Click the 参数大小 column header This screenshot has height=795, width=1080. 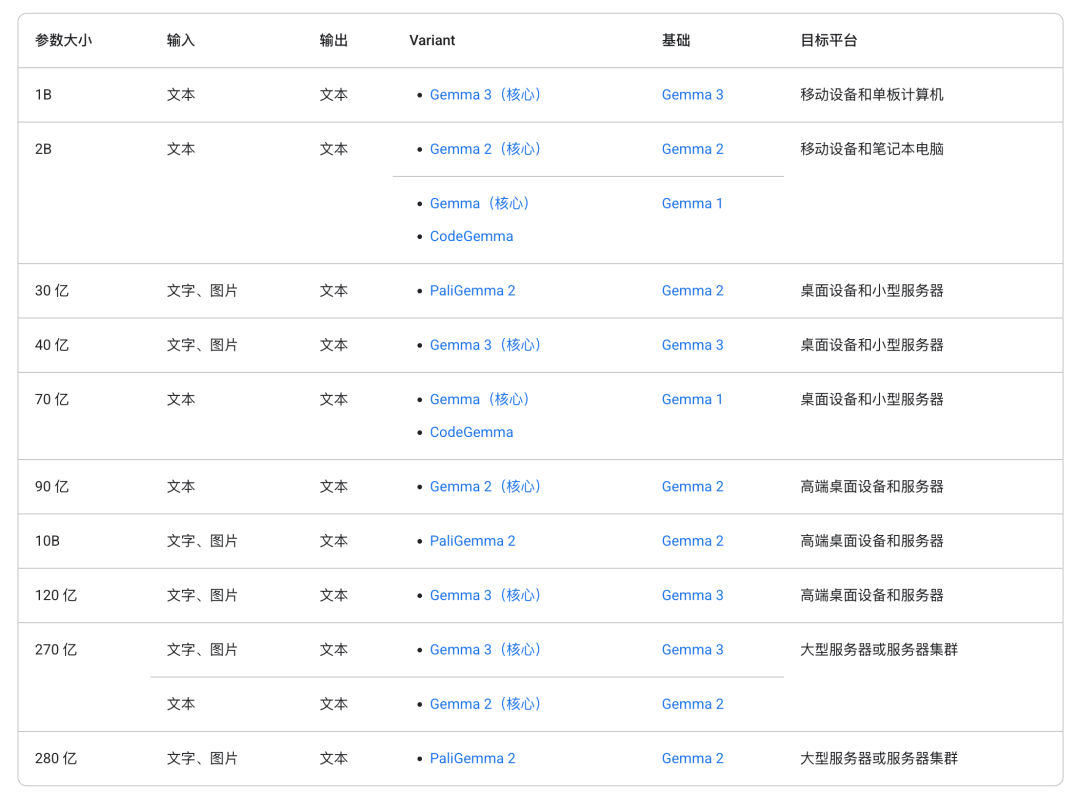coord(63,41)
